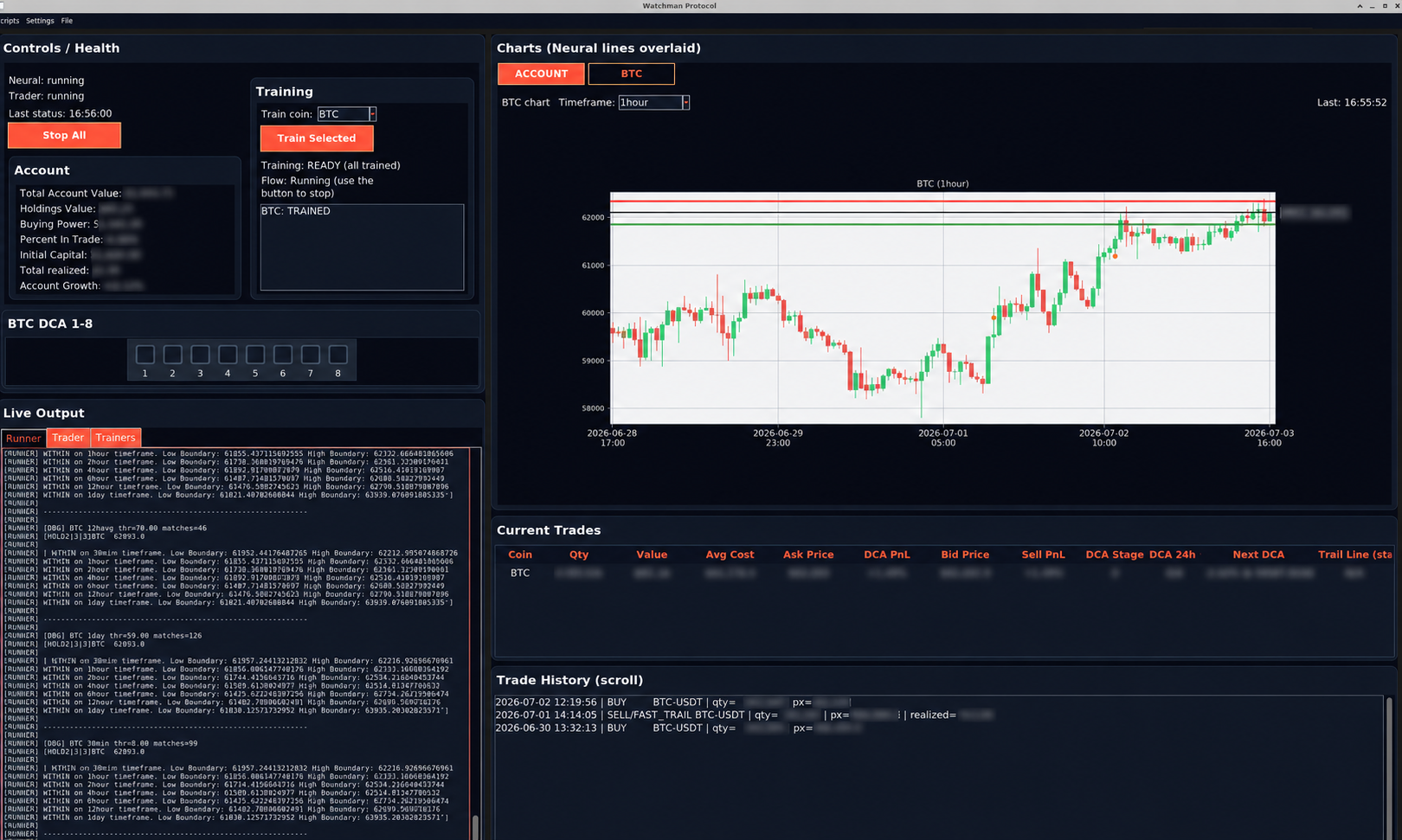Toggle DCA stage box 7

(x=311, y=355)
